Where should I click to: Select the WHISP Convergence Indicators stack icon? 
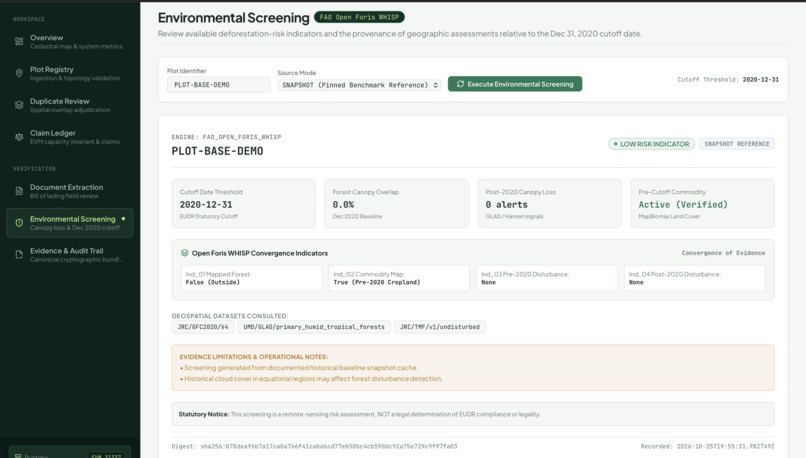click(185, 253)
